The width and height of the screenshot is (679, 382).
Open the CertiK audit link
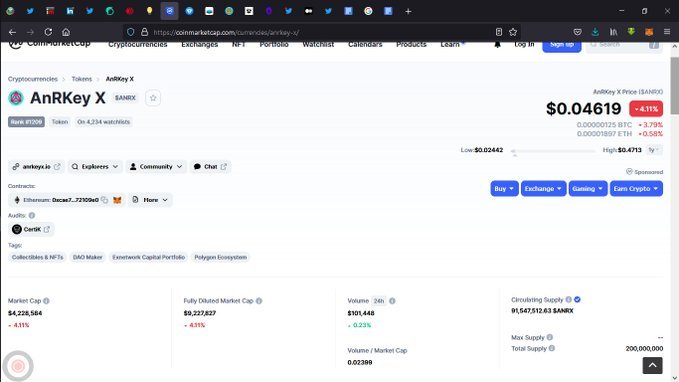click(31, 229)
